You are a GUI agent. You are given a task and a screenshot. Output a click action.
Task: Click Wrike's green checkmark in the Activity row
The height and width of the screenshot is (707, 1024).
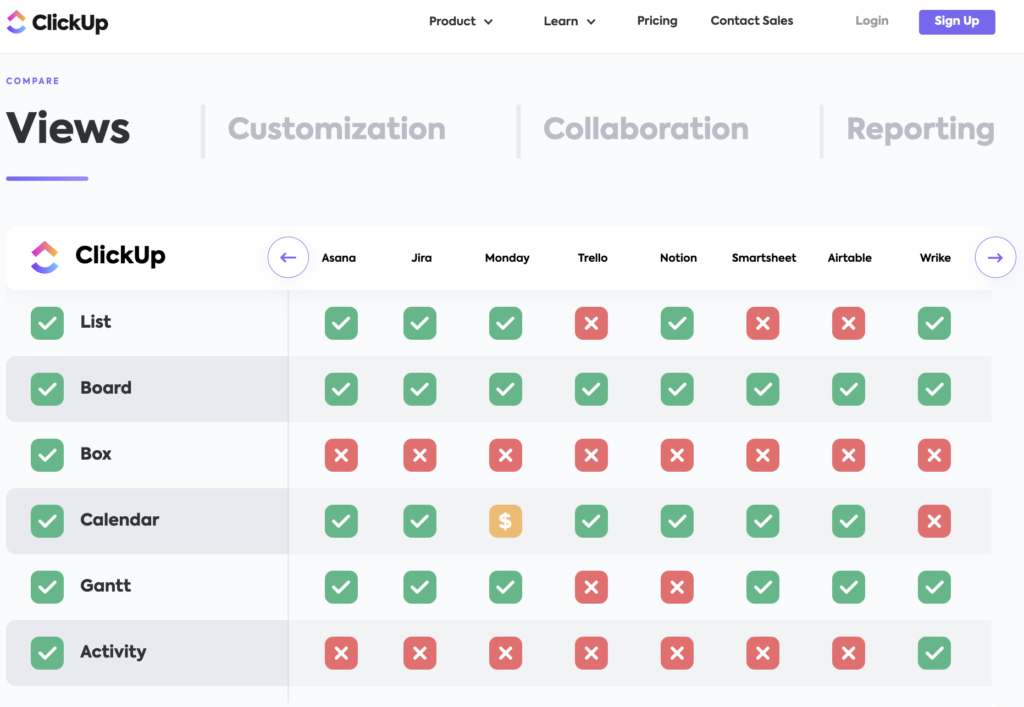pos(934,653)
